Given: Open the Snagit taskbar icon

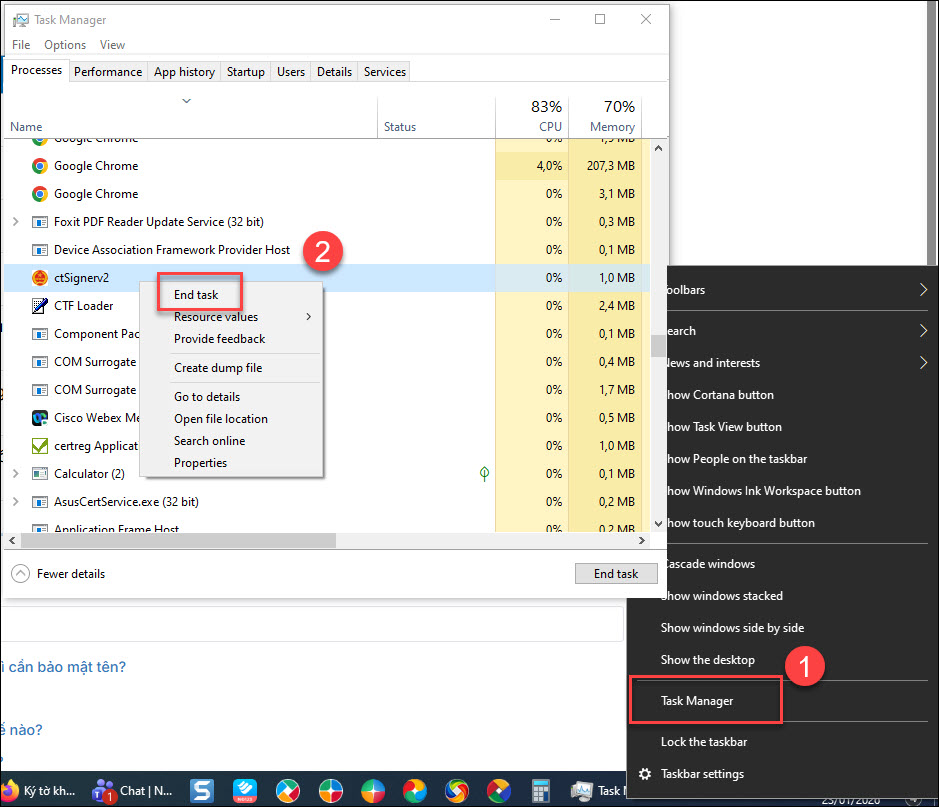Looking at the screenshot, I should 201,790.
